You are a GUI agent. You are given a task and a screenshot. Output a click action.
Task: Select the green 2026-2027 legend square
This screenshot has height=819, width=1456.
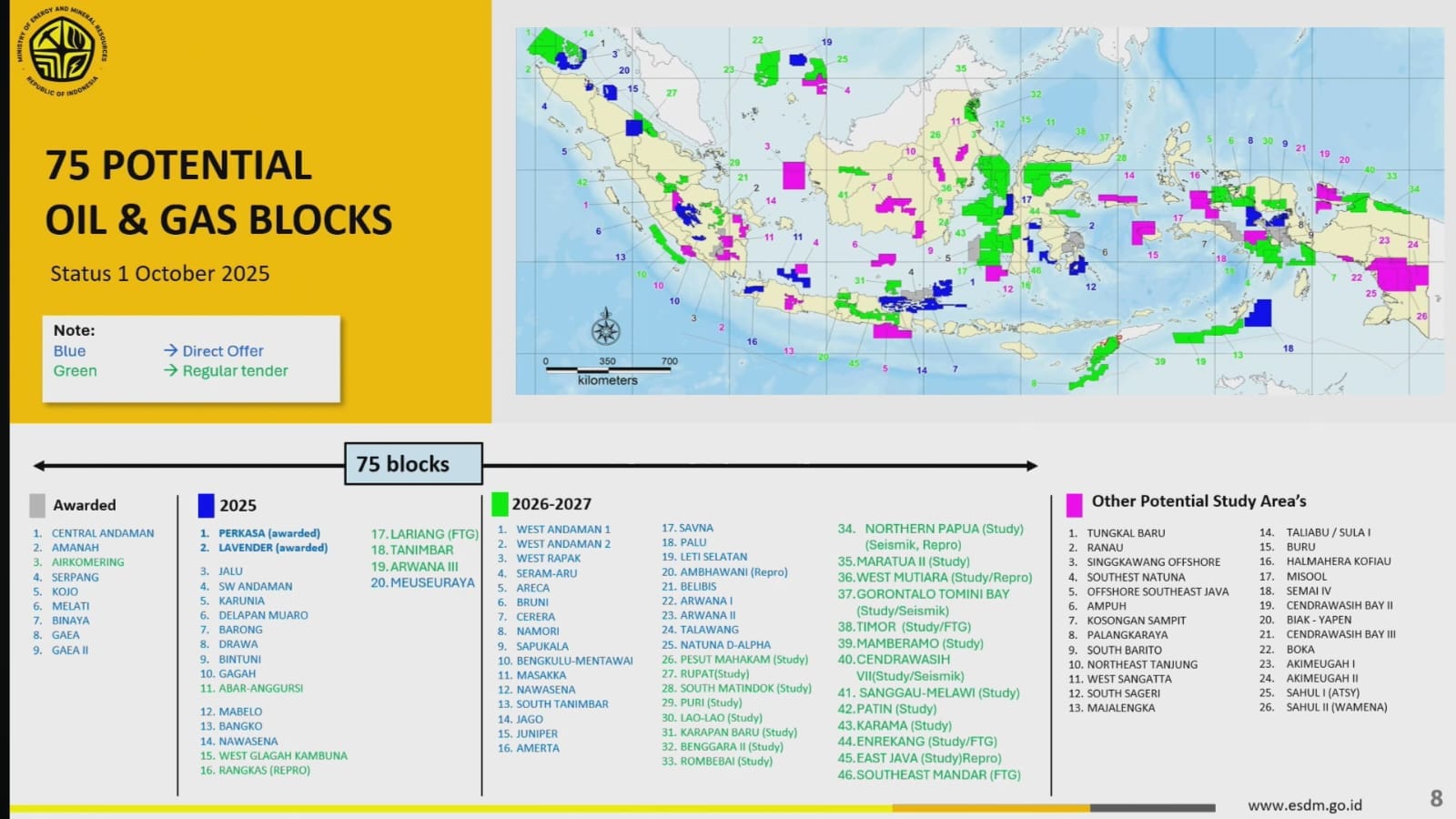coord(500,503)
